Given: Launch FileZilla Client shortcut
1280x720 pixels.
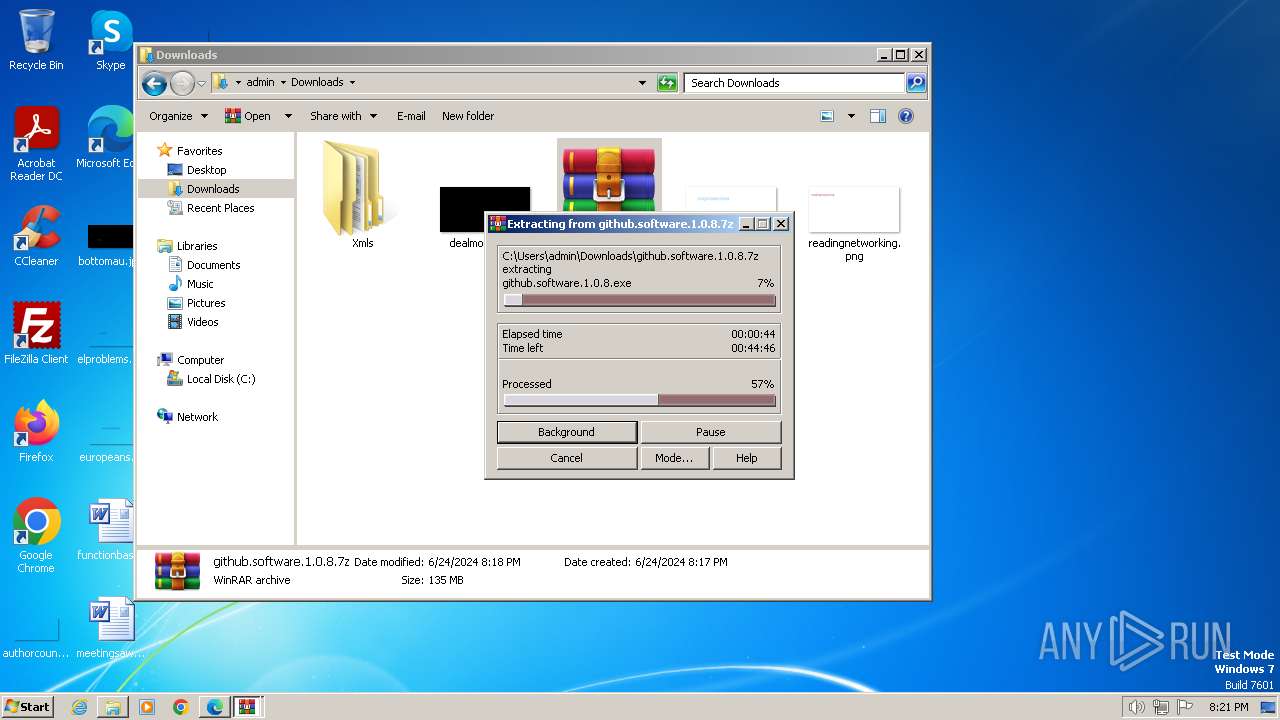Looking at the screenshot, I should (x=36, y=334).
